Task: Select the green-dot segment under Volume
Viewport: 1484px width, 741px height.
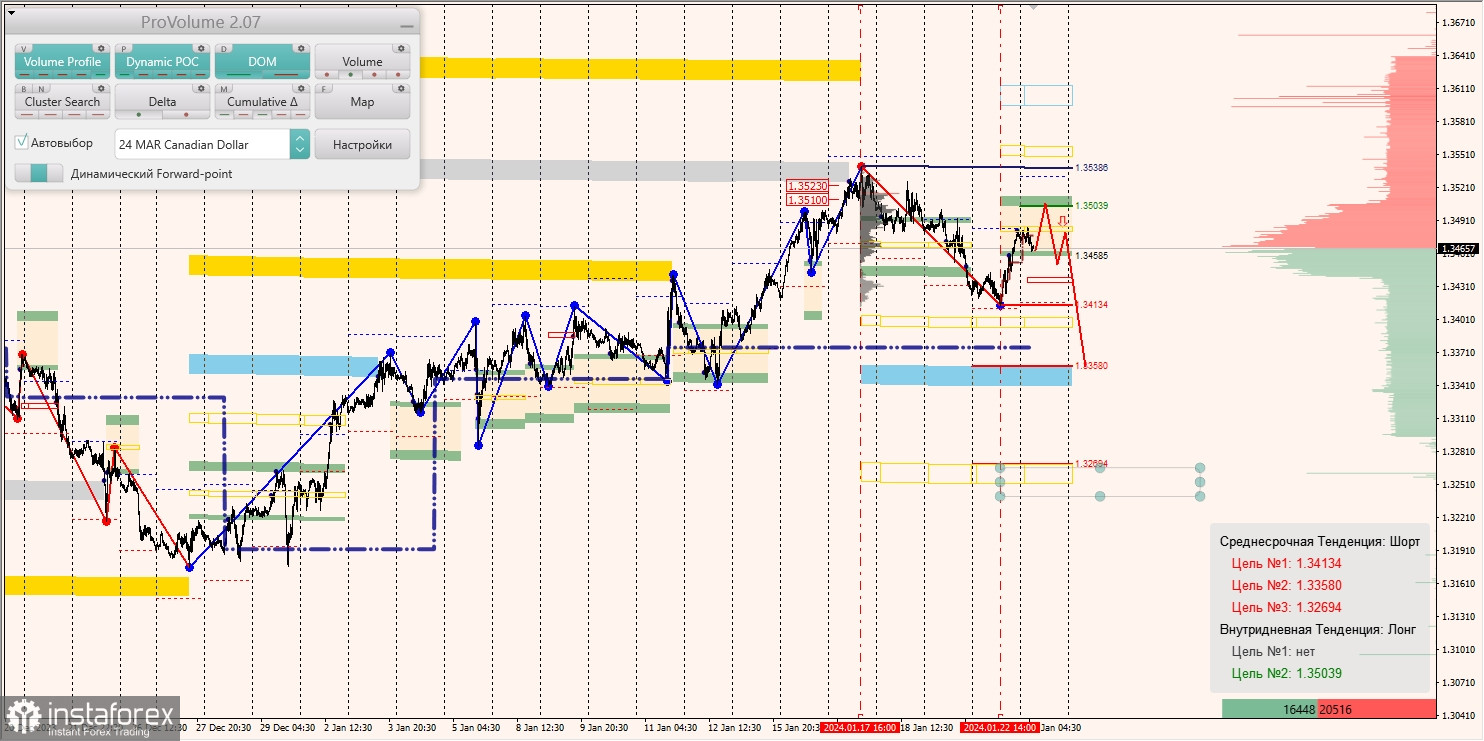Action: (351, 75)
